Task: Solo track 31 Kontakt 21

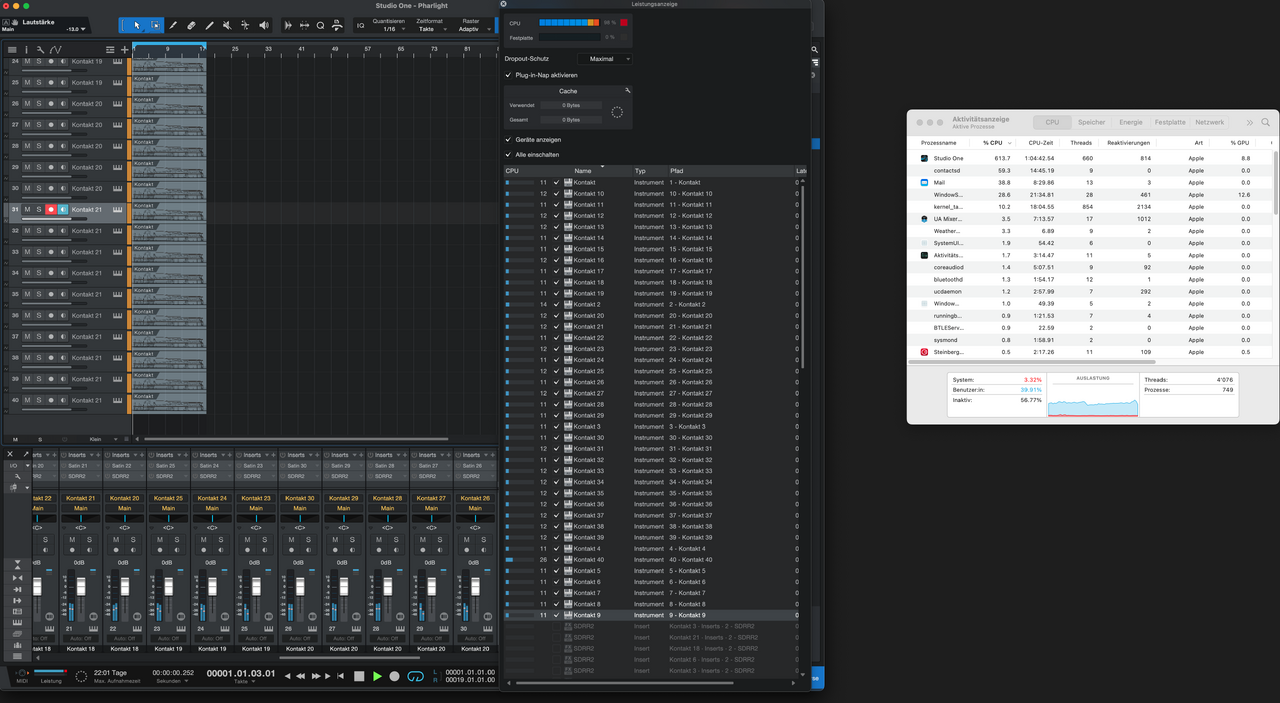Action: [39, 210]
